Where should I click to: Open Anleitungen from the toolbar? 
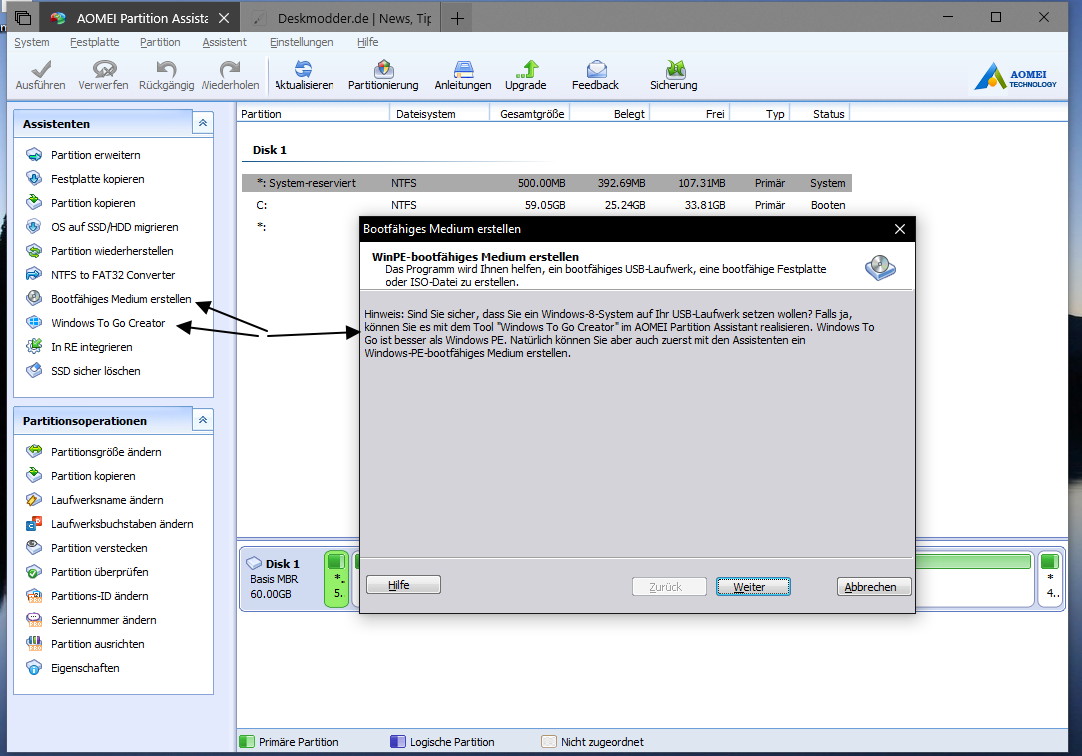[x=463, y=76]
